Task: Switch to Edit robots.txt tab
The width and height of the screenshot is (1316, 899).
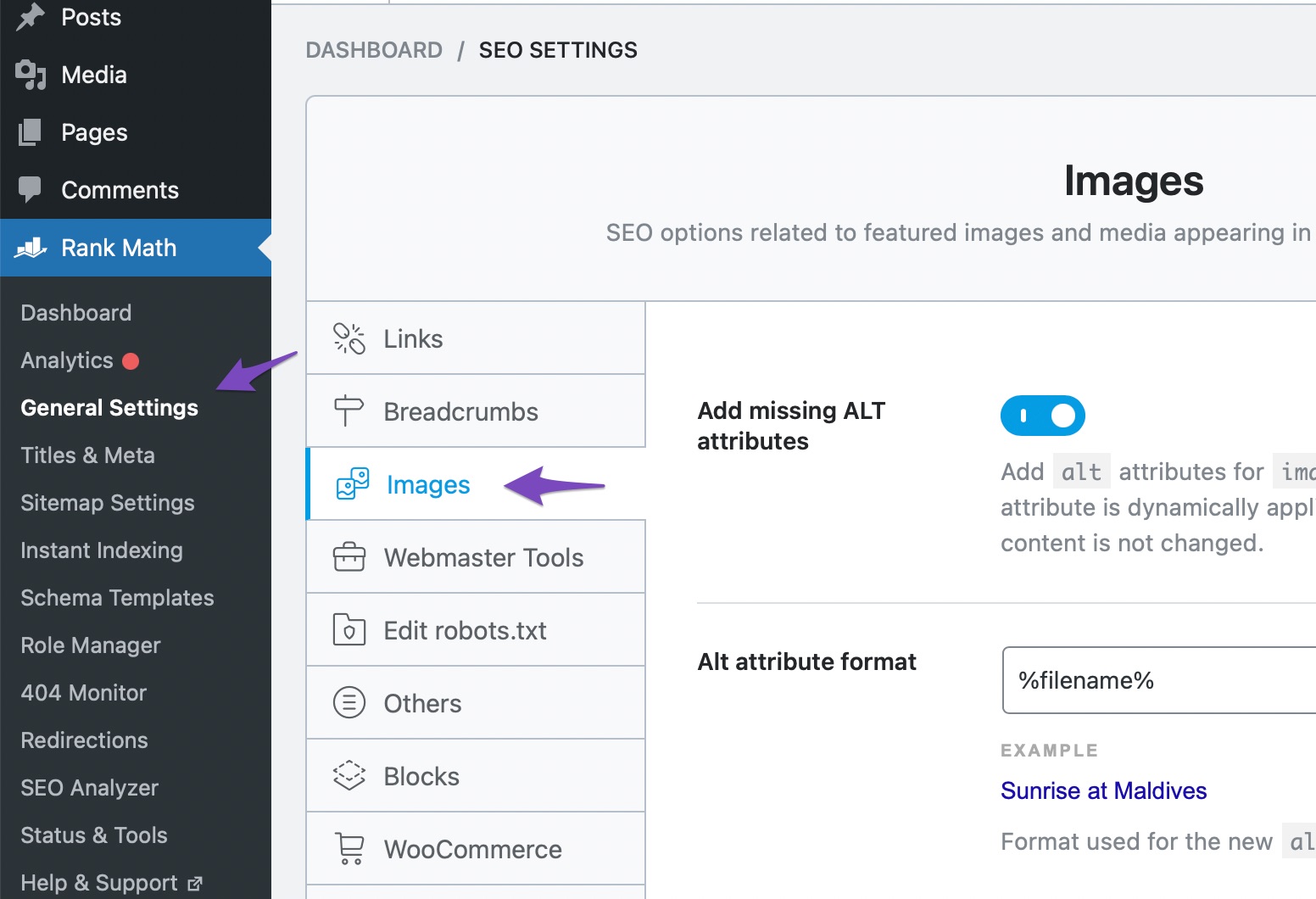Action: point(476,630)
